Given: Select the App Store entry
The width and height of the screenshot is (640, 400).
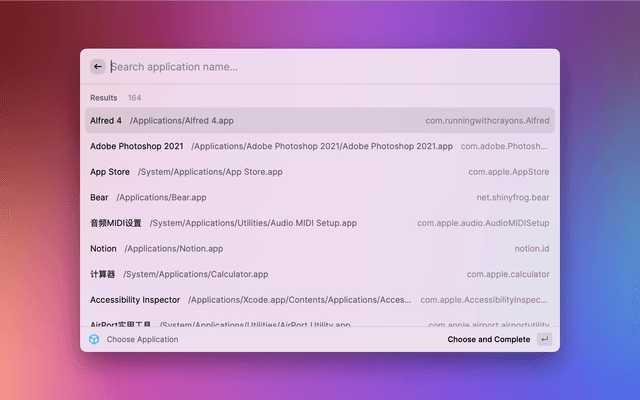Looking at the screenshot, I should click(110, 172).
